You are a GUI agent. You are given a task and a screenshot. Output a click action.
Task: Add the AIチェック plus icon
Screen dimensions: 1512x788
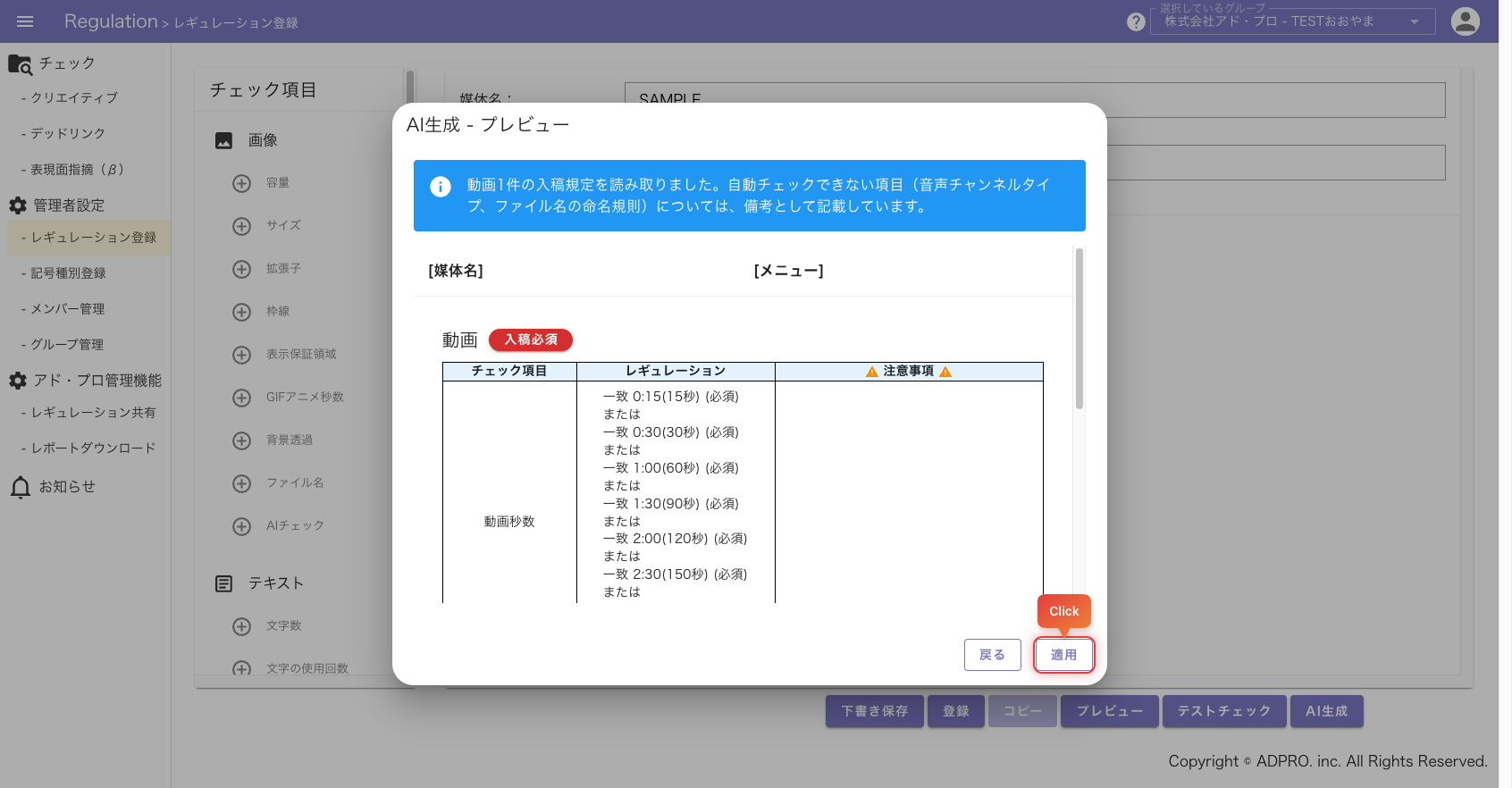coord(241,526)
